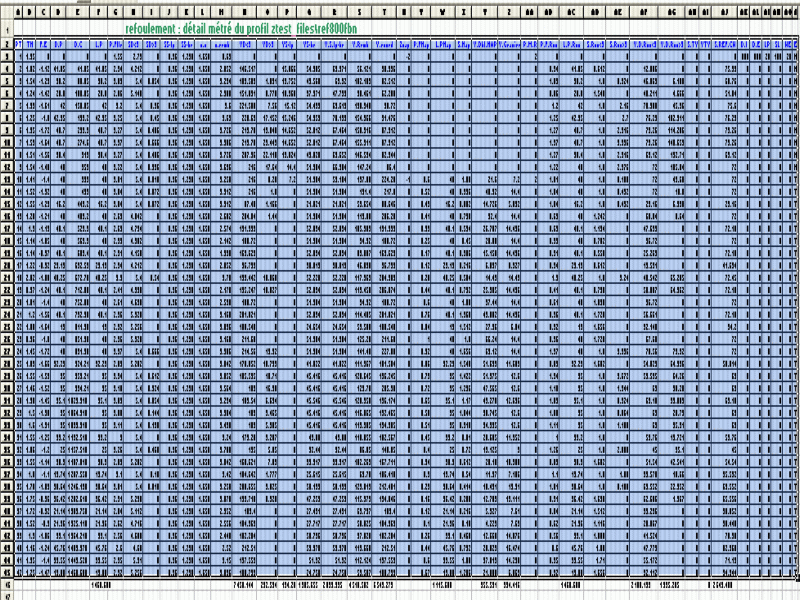Select column S header

coord(359,11)
